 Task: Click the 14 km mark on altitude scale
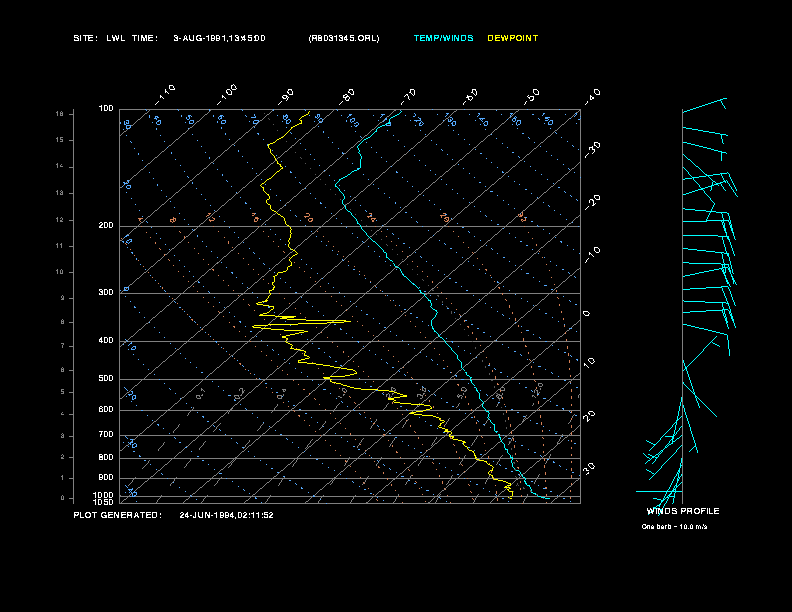(x=60, y=166)
